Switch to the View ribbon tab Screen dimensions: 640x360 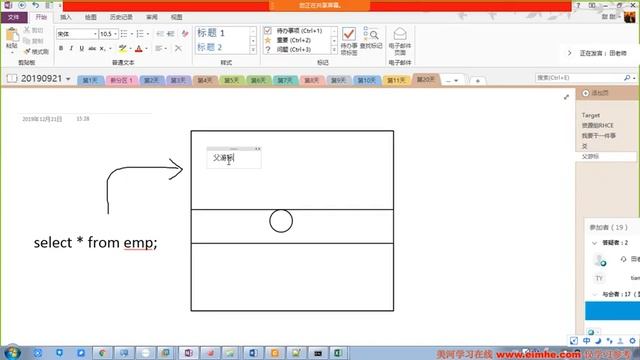(x=176, y=17)
